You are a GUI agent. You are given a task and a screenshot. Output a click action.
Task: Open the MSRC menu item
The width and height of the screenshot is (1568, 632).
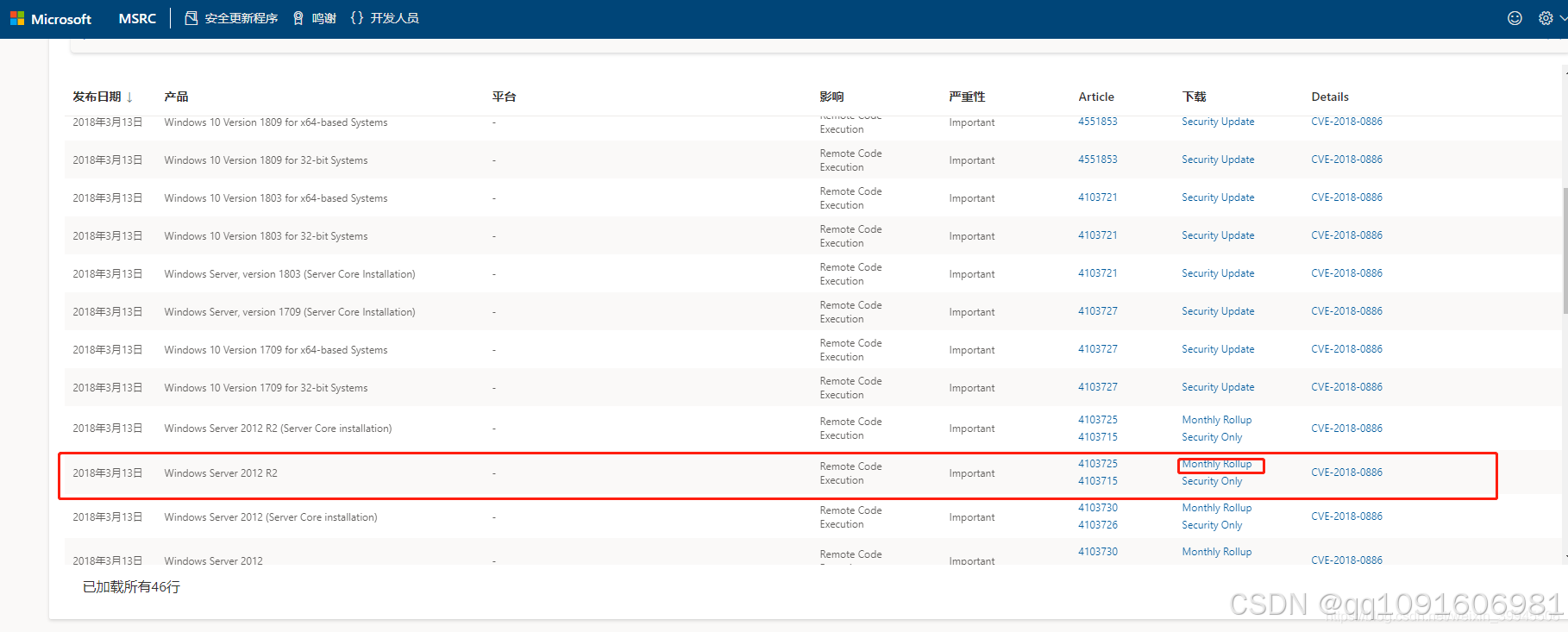click(x=137, y=18)
